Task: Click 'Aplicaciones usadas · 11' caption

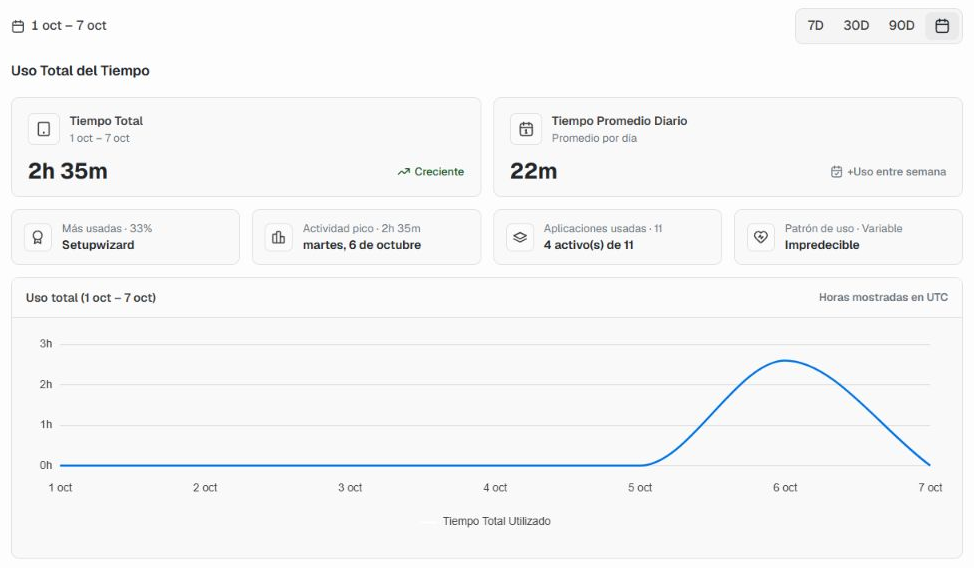Action: pos(603,228)
